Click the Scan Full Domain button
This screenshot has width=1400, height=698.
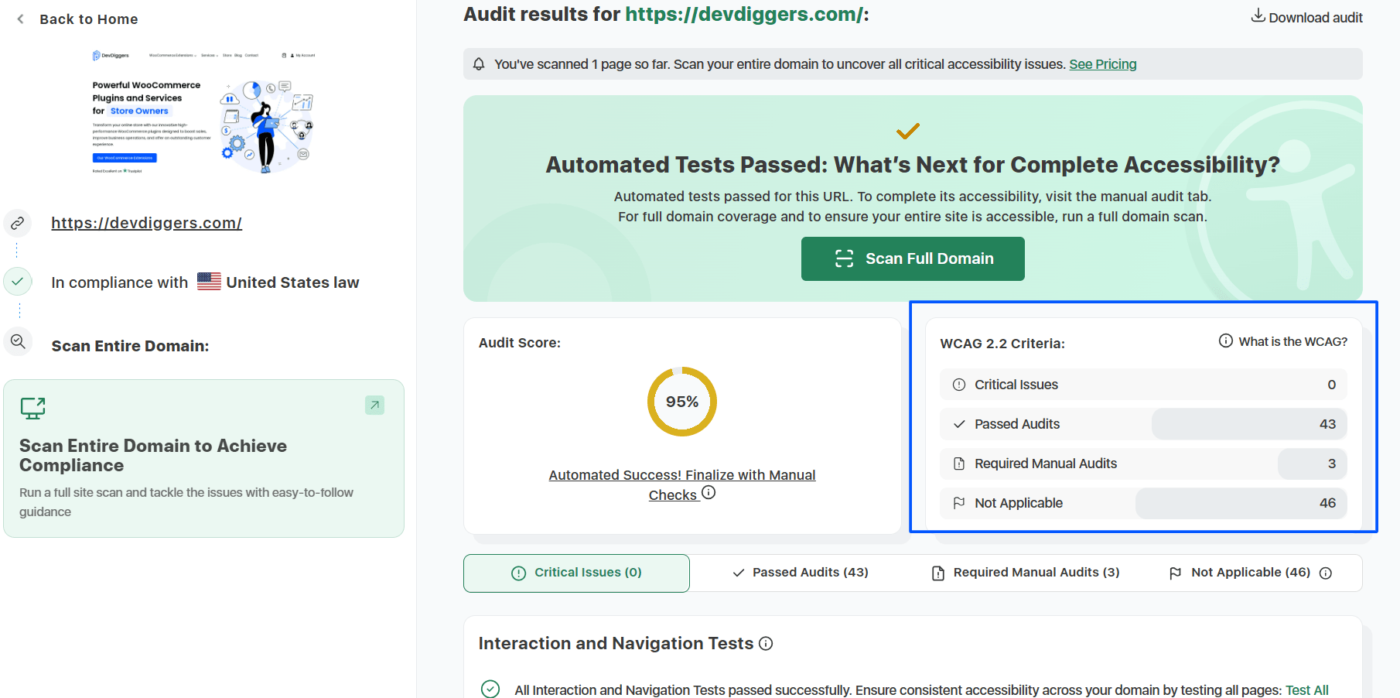click(x=913, y=259)
